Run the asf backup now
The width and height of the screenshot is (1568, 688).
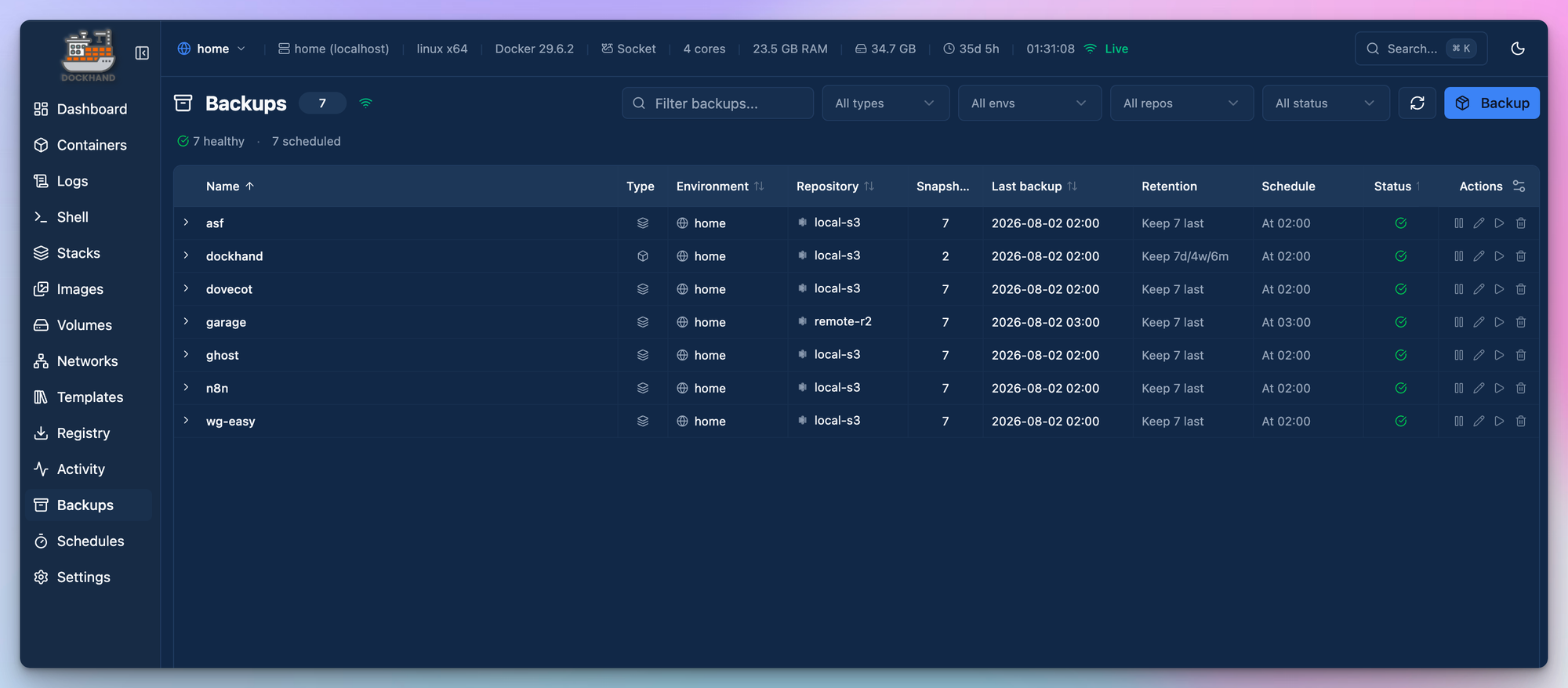(x=1499, y=223)
